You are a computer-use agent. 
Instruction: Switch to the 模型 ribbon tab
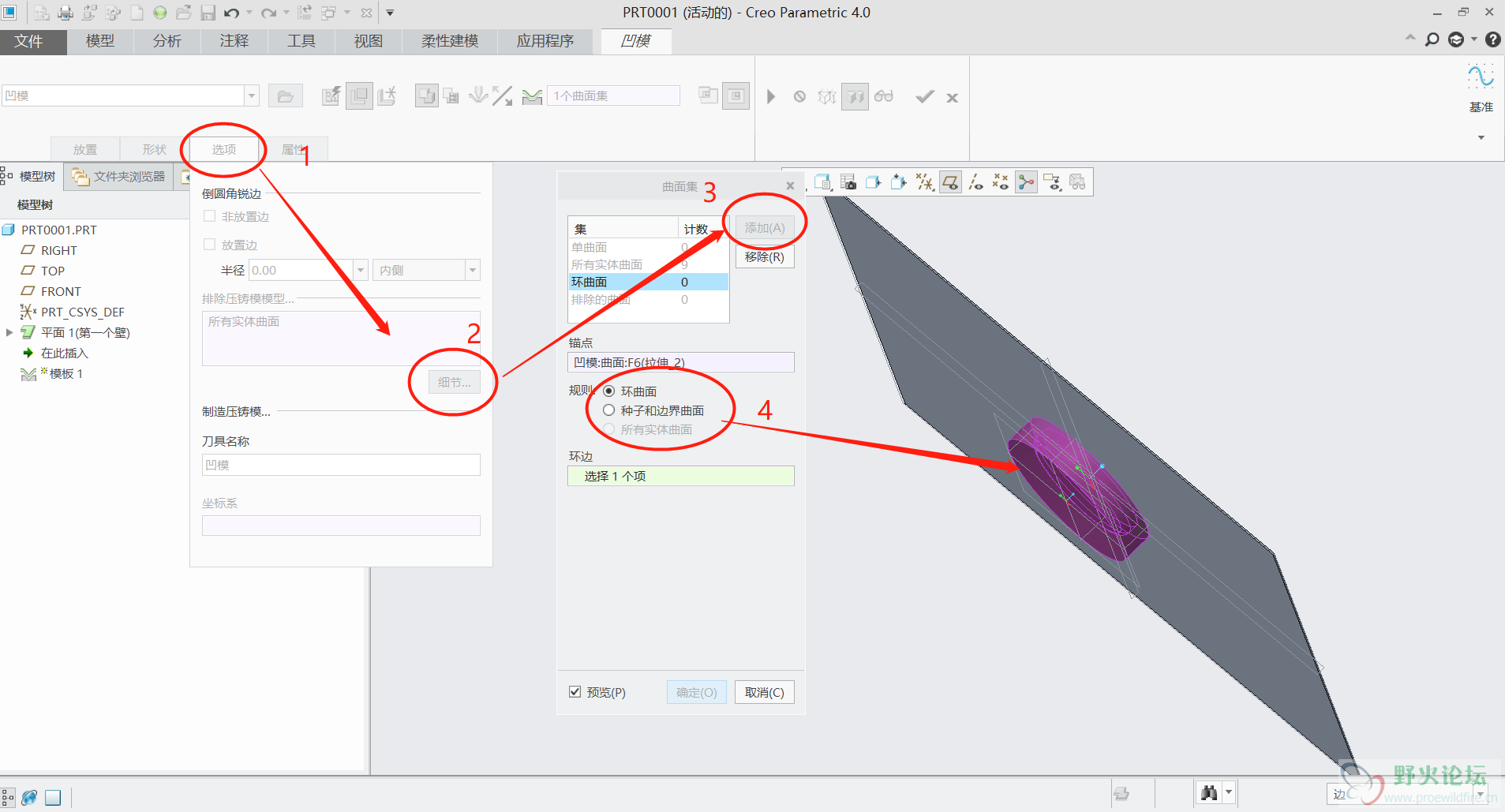(100, 41)
